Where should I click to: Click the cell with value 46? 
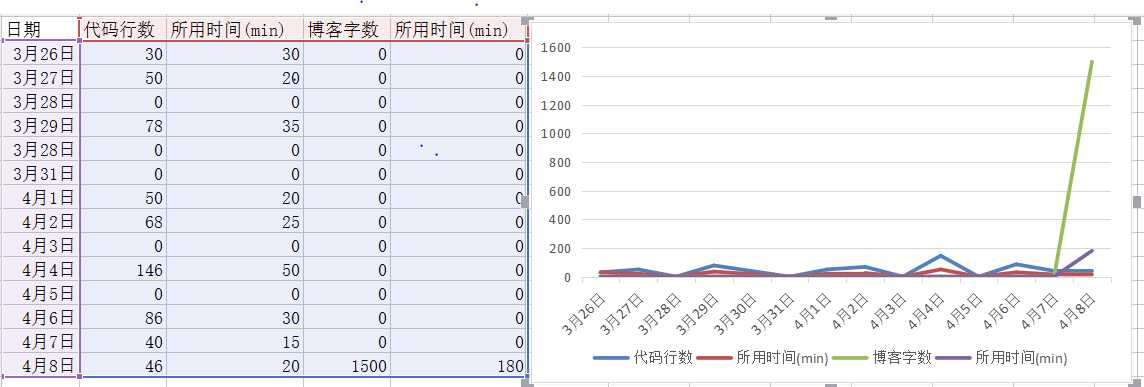point(123,366)
